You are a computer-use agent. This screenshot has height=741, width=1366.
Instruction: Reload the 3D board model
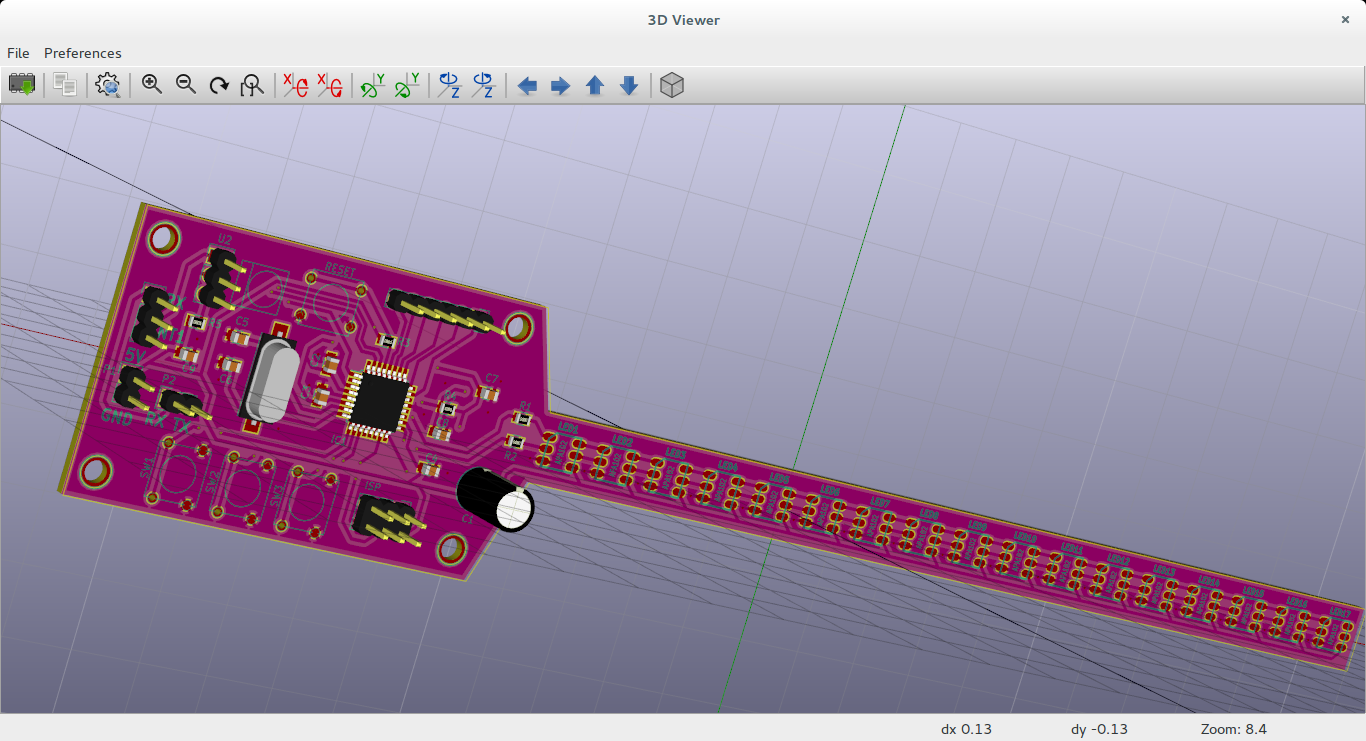(22, 85)
